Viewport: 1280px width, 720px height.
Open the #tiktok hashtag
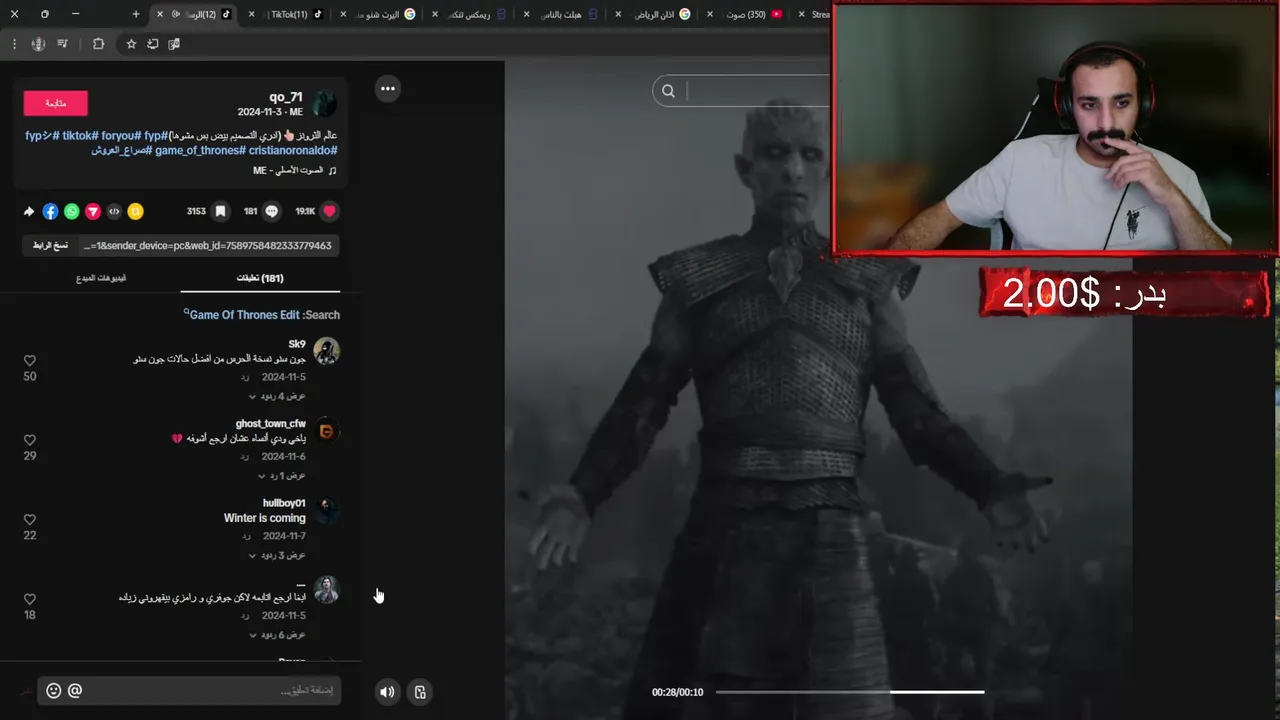click(x=79, y=135)
